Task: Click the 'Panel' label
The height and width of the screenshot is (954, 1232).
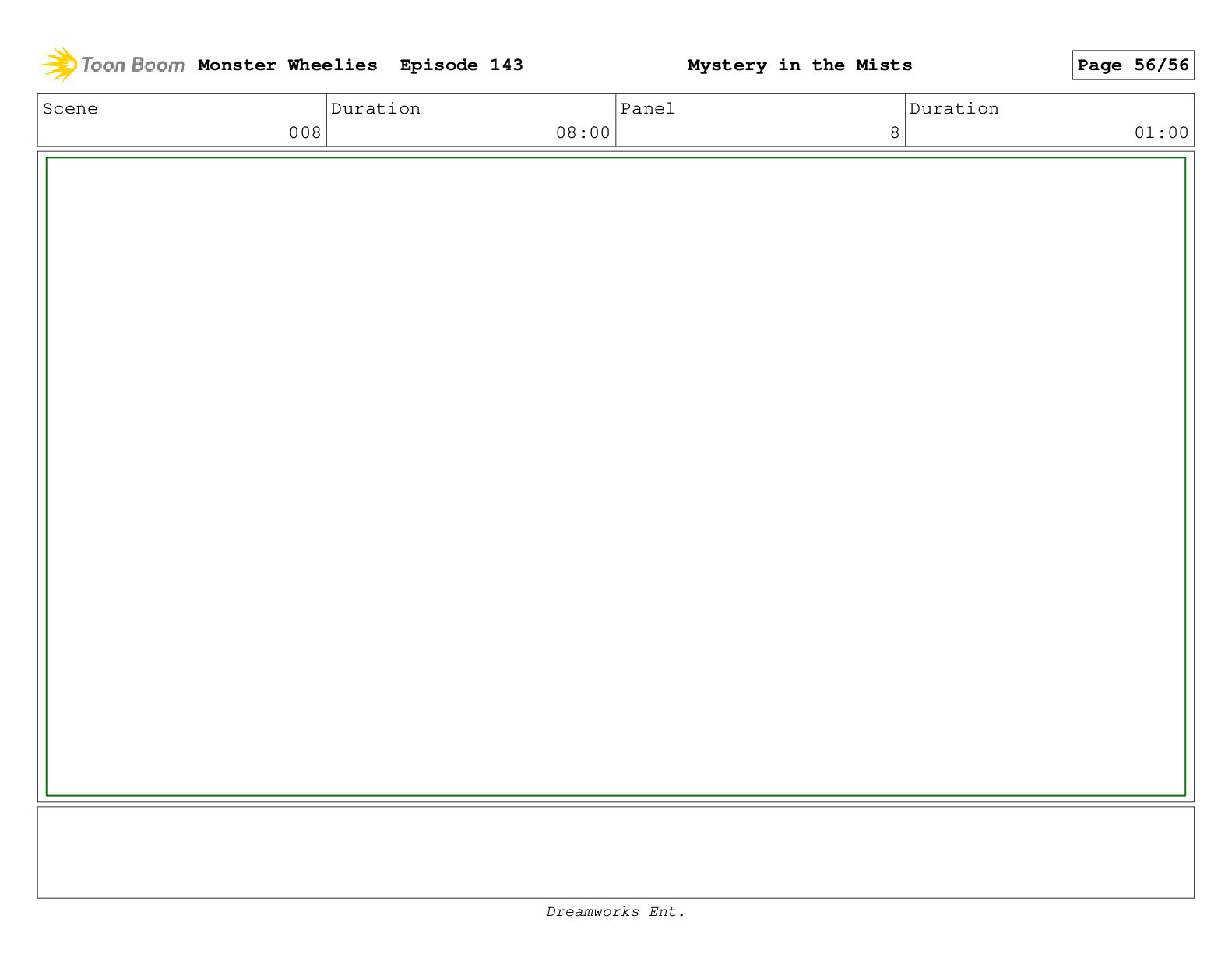Action: click(648, 109)
